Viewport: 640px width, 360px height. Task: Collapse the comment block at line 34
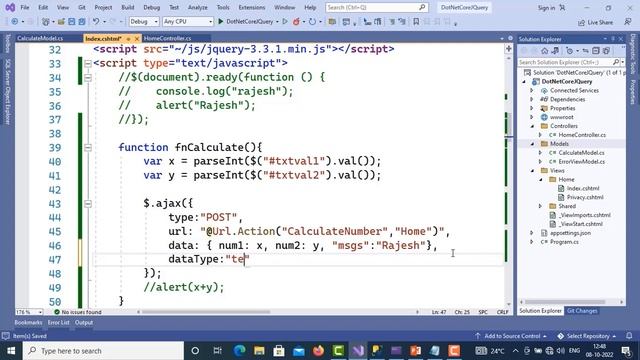[x=88, y=77]
